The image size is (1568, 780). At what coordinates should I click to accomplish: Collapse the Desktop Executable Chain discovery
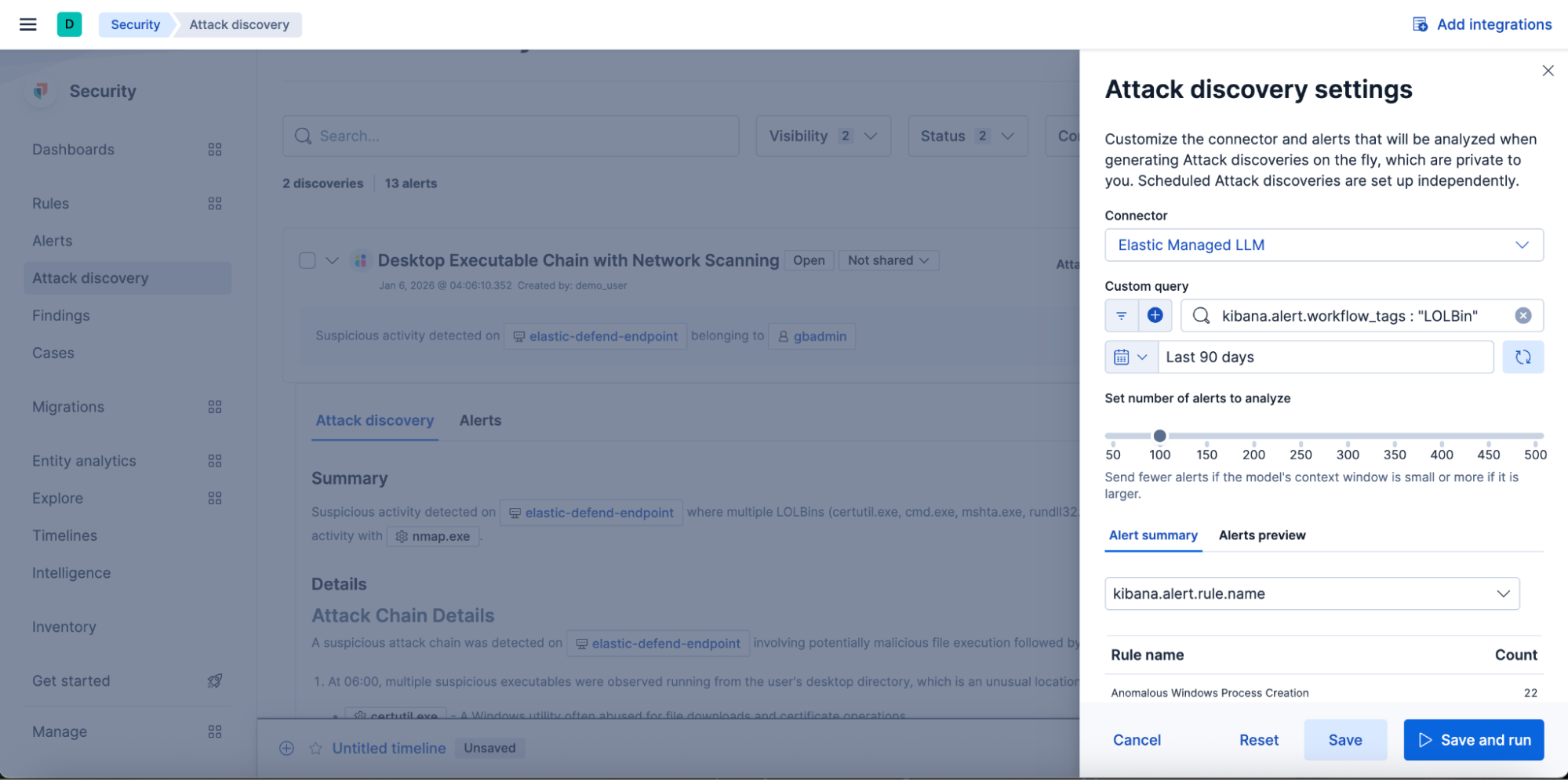(333, 260)
